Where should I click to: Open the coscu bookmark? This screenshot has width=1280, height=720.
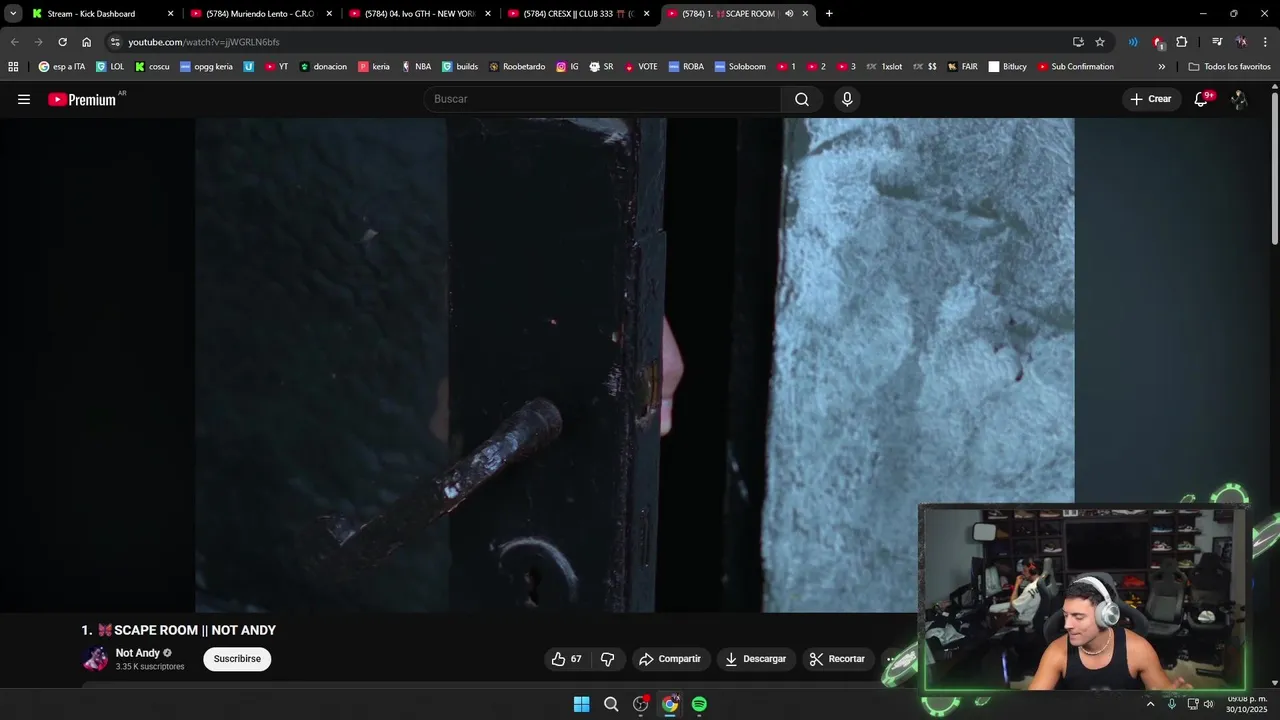click(x=152, y=67)
